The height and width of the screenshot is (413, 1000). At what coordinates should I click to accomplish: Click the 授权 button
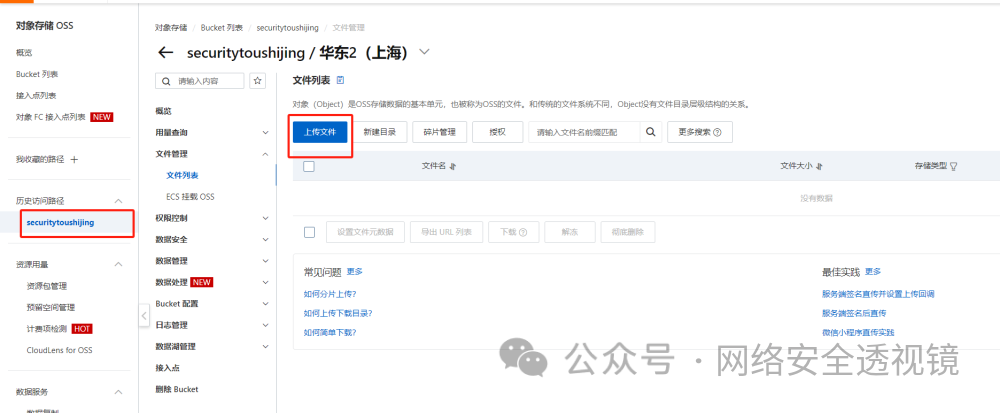point(497,132)
